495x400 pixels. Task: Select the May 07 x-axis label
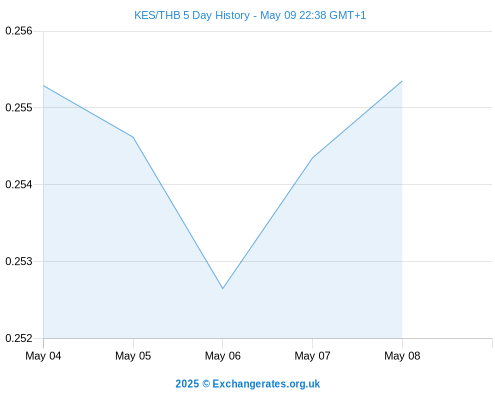click(312, 356)
